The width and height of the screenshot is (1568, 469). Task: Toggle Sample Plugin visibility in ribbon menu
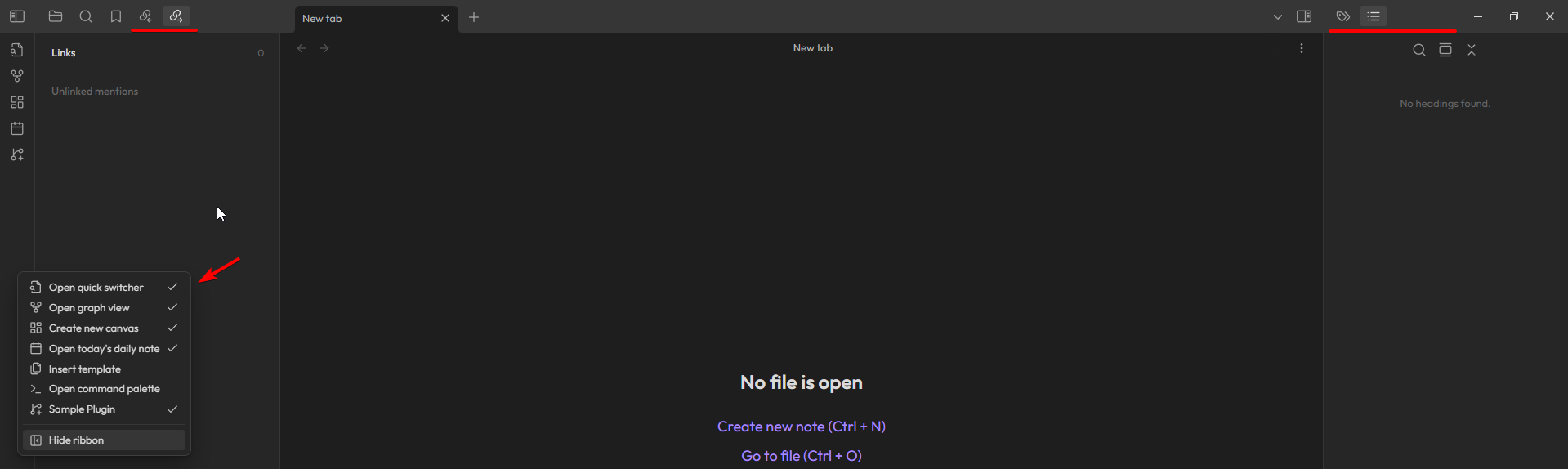[x=83, y=409]
